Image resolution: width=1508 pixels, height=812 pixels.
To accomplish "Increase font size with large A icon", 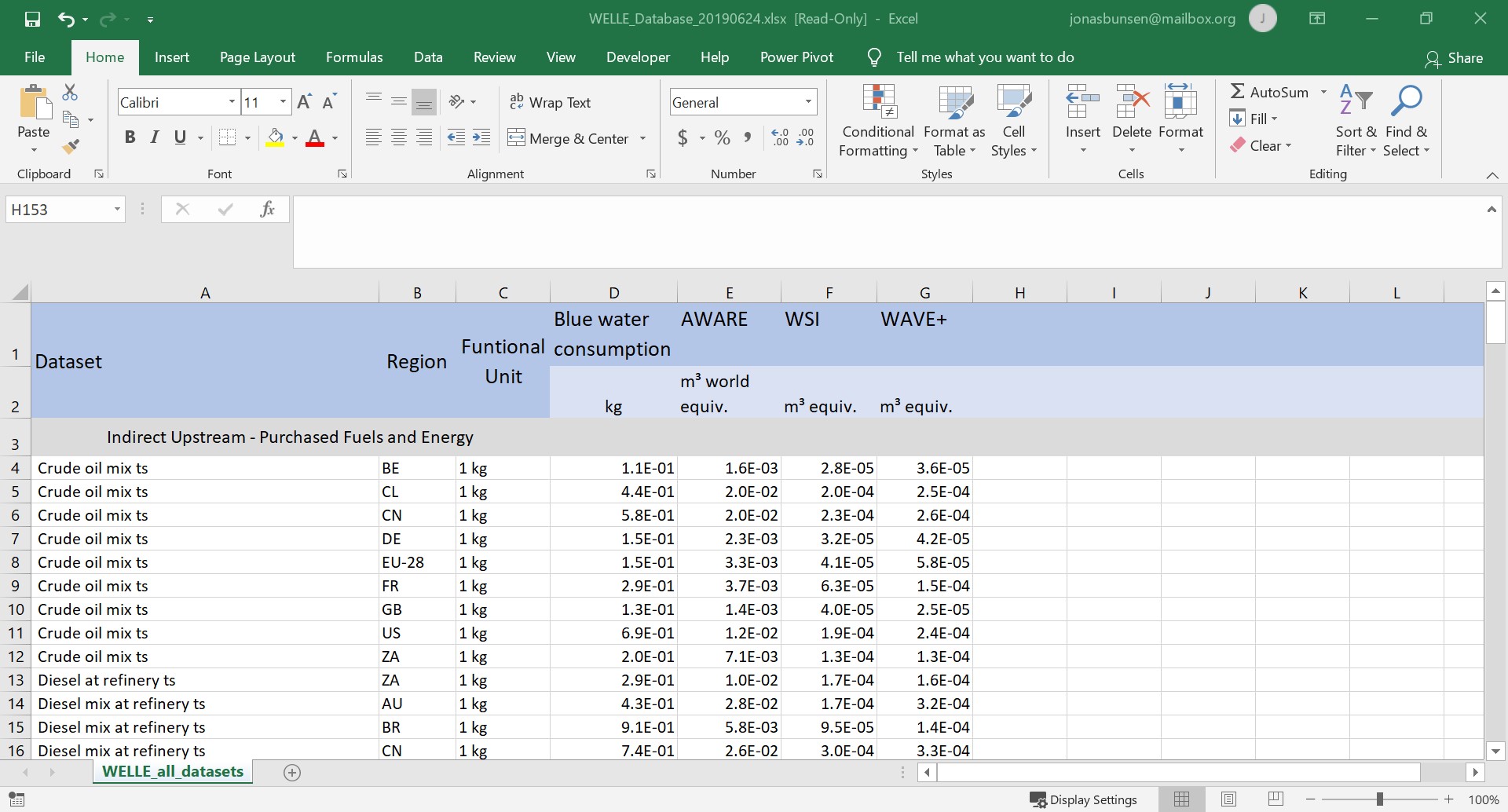I will (305, 102).
